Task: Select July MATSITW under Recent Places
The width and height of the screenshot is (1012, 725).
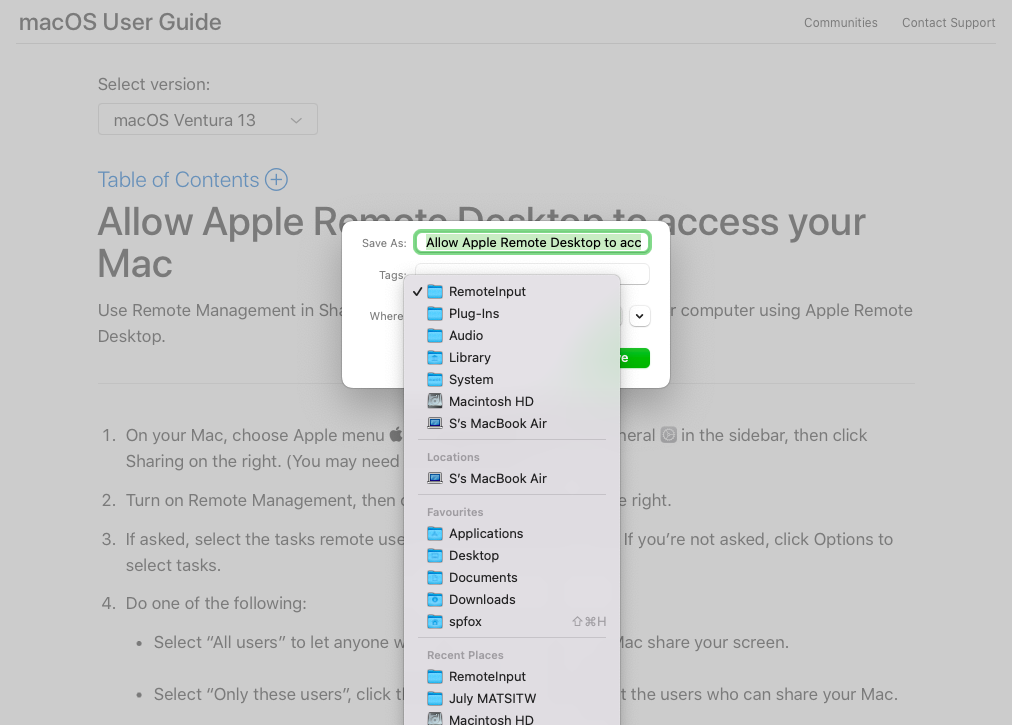Action: point(512,699)
